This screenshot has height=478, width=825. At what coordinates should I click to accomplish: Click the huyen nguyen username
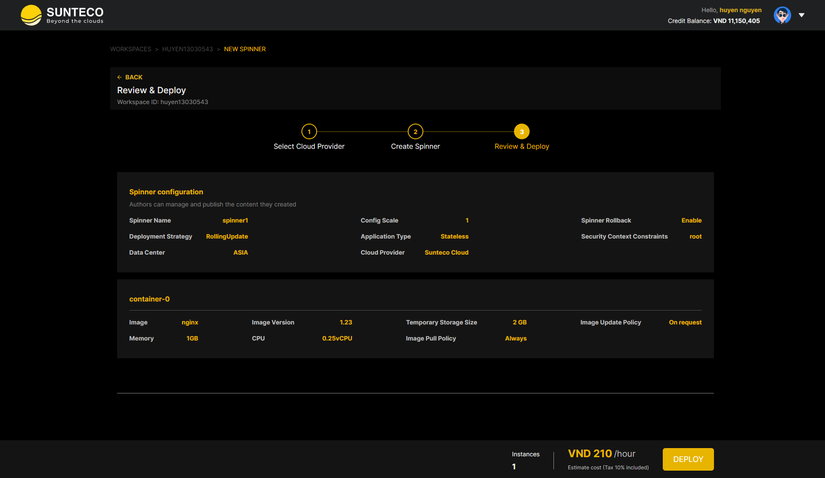click(740, 10)
